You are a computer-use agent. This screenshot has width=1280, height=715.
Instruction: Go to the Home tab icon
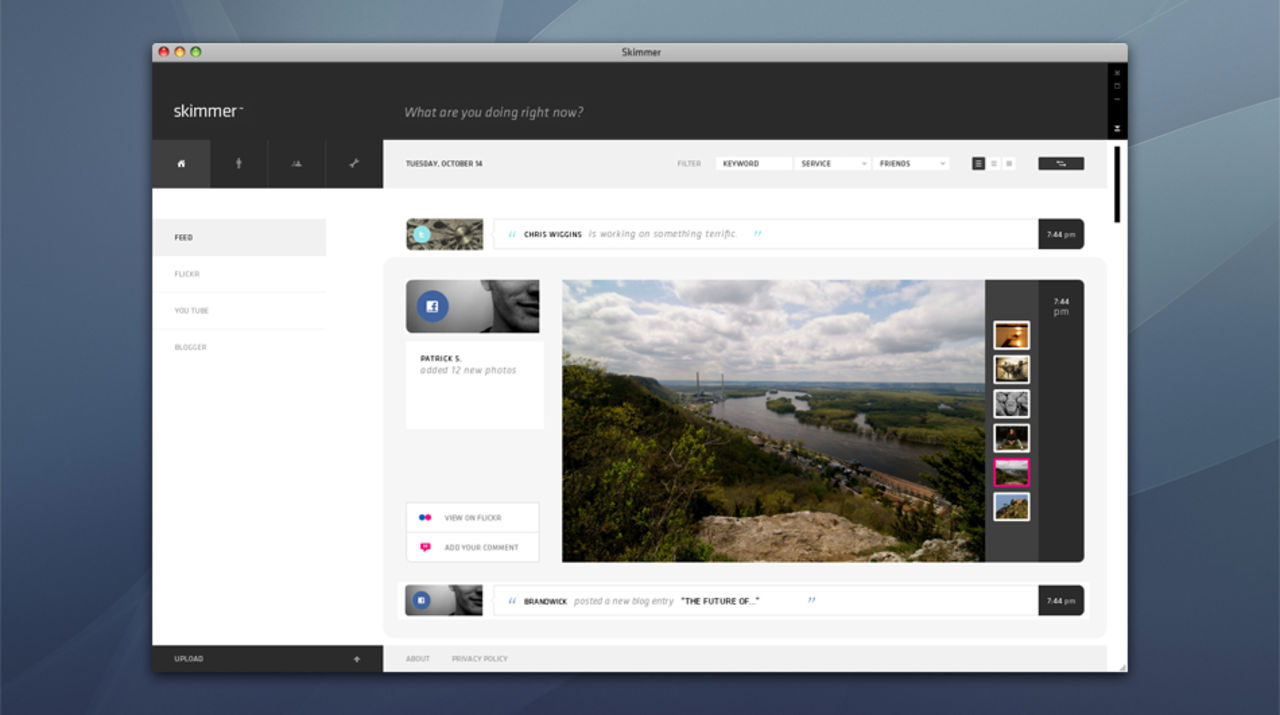pos(181,164)
